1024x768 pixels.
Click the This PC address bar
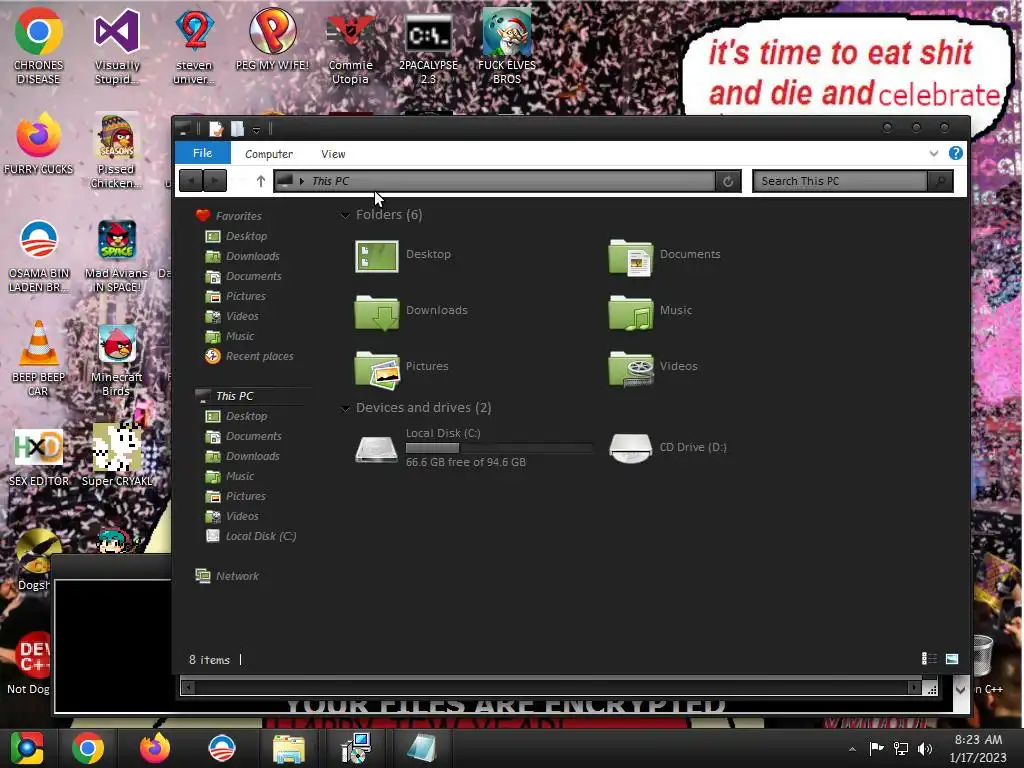tap(494, 181)
